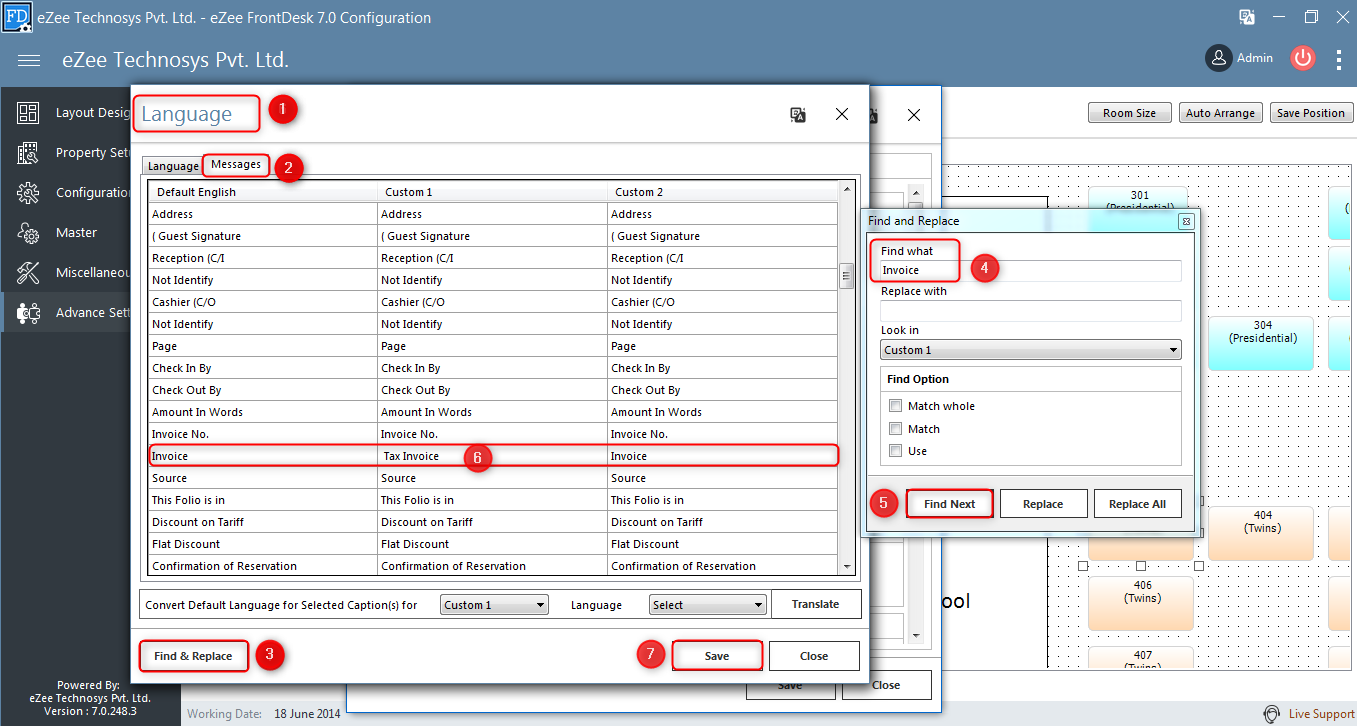This screenshot has width=1357, height=726.
Task: Enable the Use checkbox in Find Option
Action: point(895,451)
